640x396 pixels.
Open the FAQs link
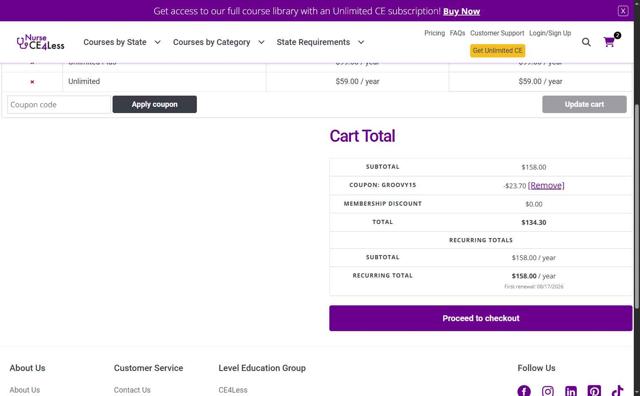457,33
